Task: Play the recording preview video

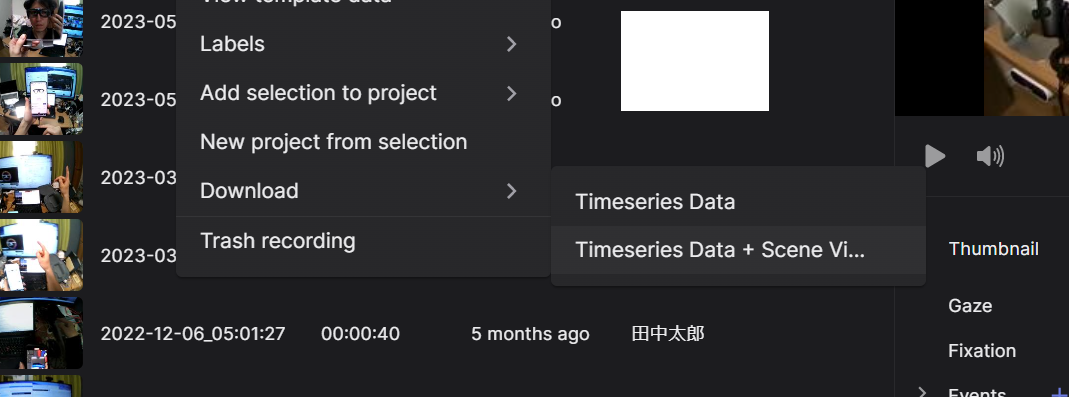Action: tap(935, 156)
